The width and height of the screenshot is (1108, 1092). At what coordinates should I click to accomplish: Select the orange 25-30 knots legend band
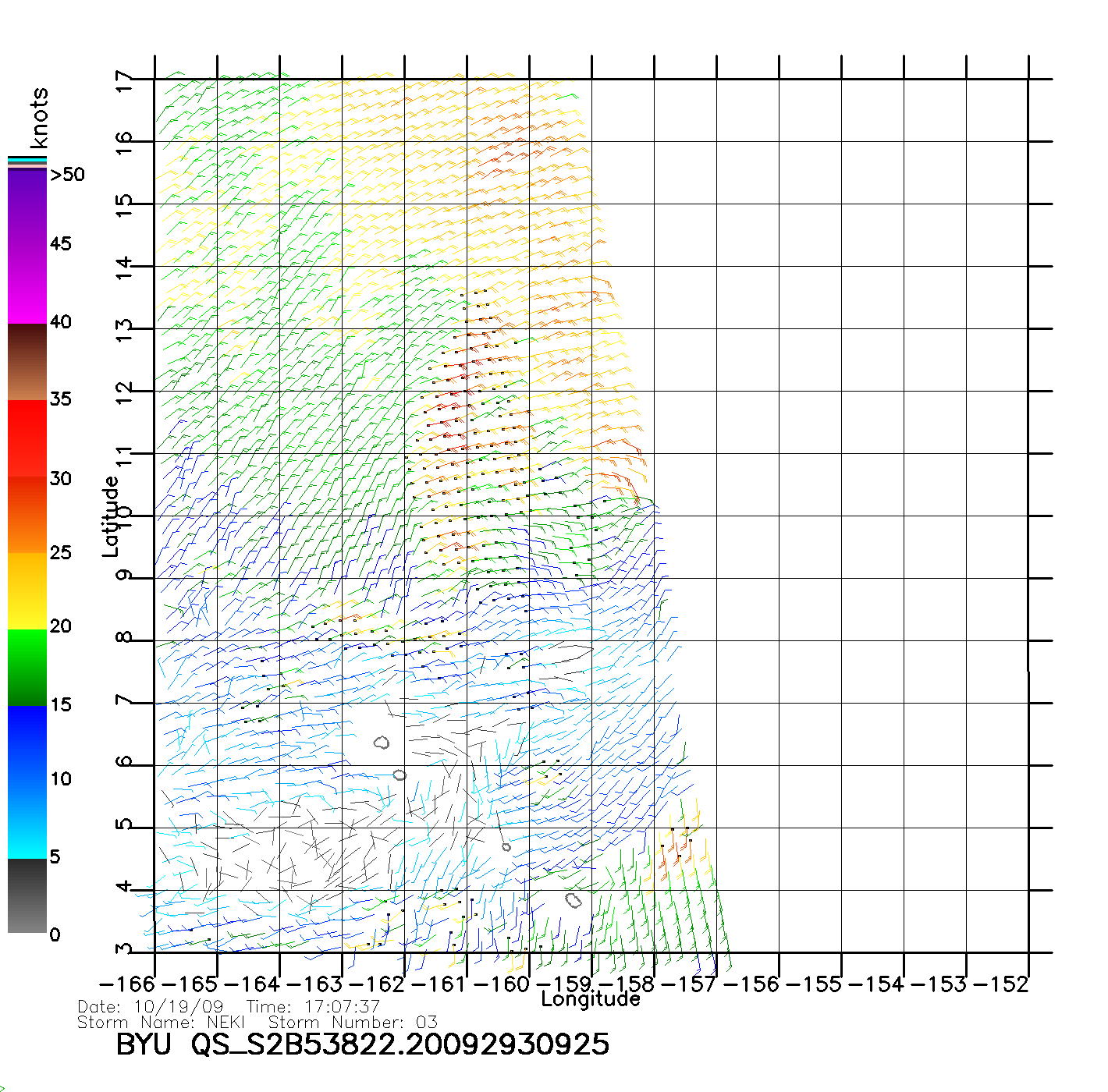(x=27, y=515)
